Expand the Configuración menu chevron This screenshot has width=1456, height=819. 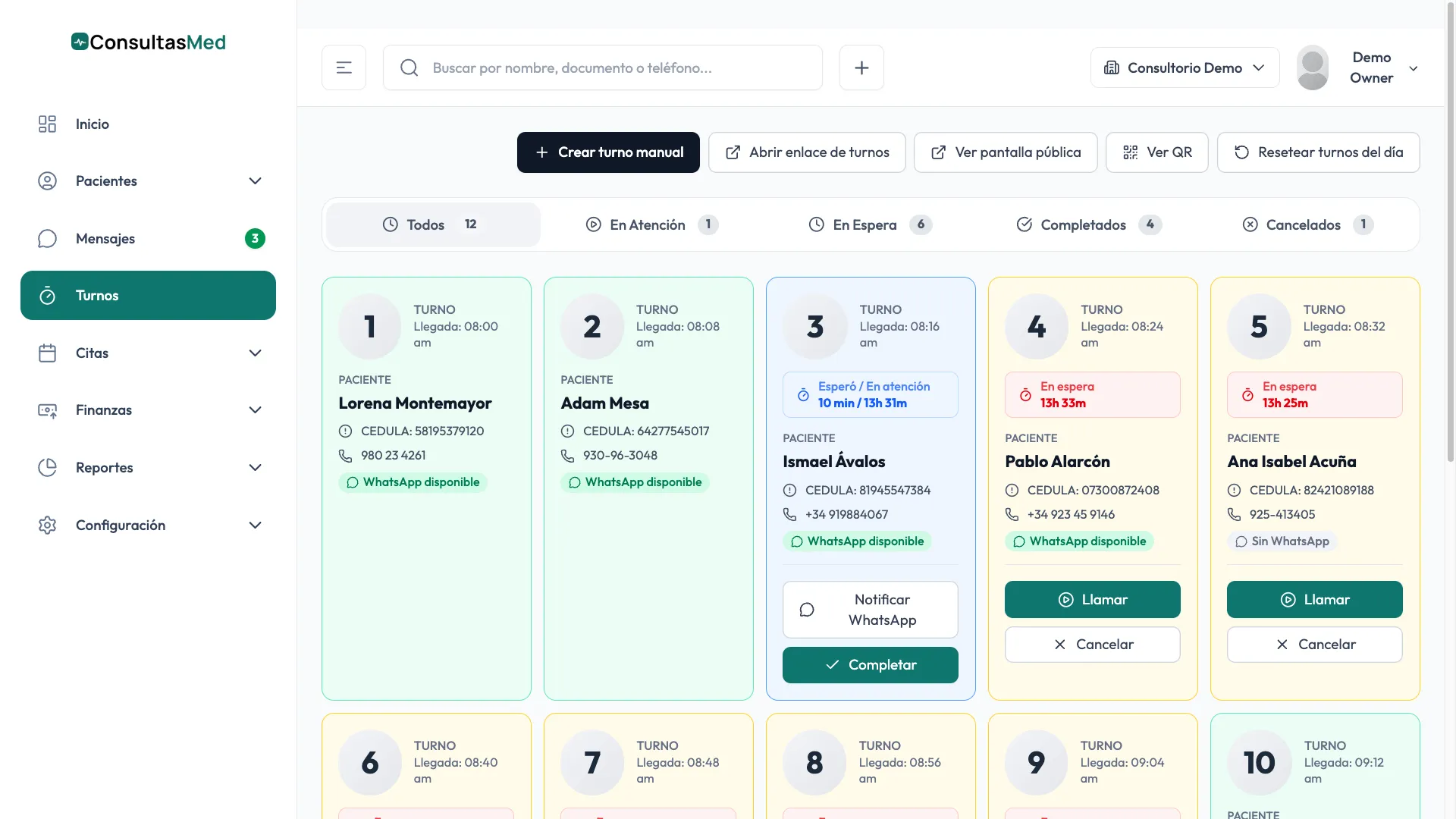click(255, 525)
